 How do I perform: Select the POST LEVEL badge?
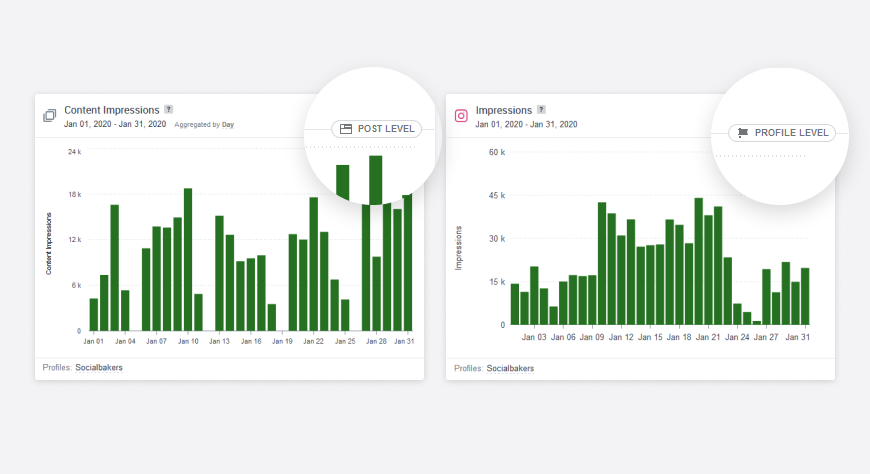[x=376, y=129]
